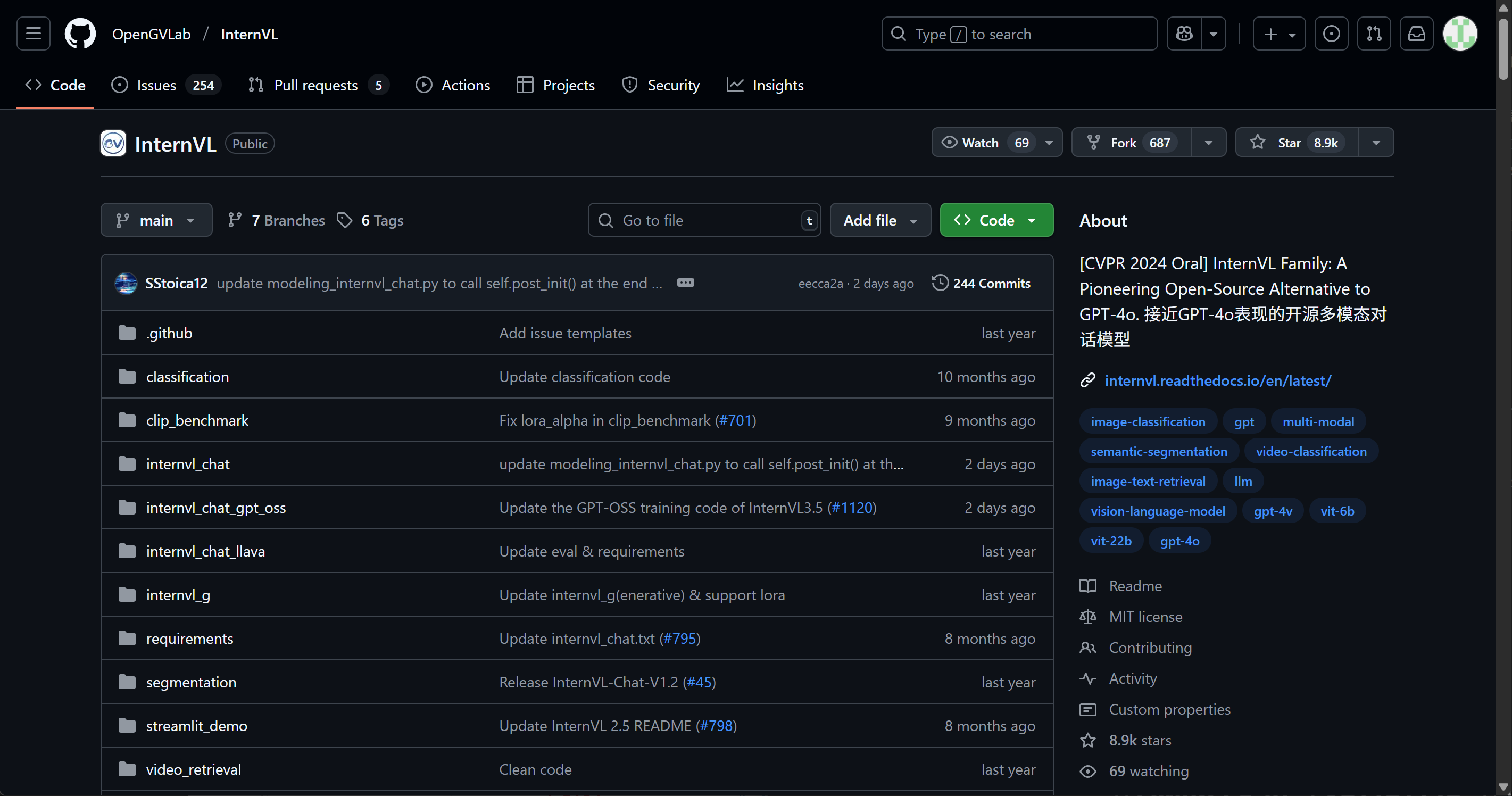
Task: Switch to the Issues tab
Action: pyautogui.click(x=156, y=85)
